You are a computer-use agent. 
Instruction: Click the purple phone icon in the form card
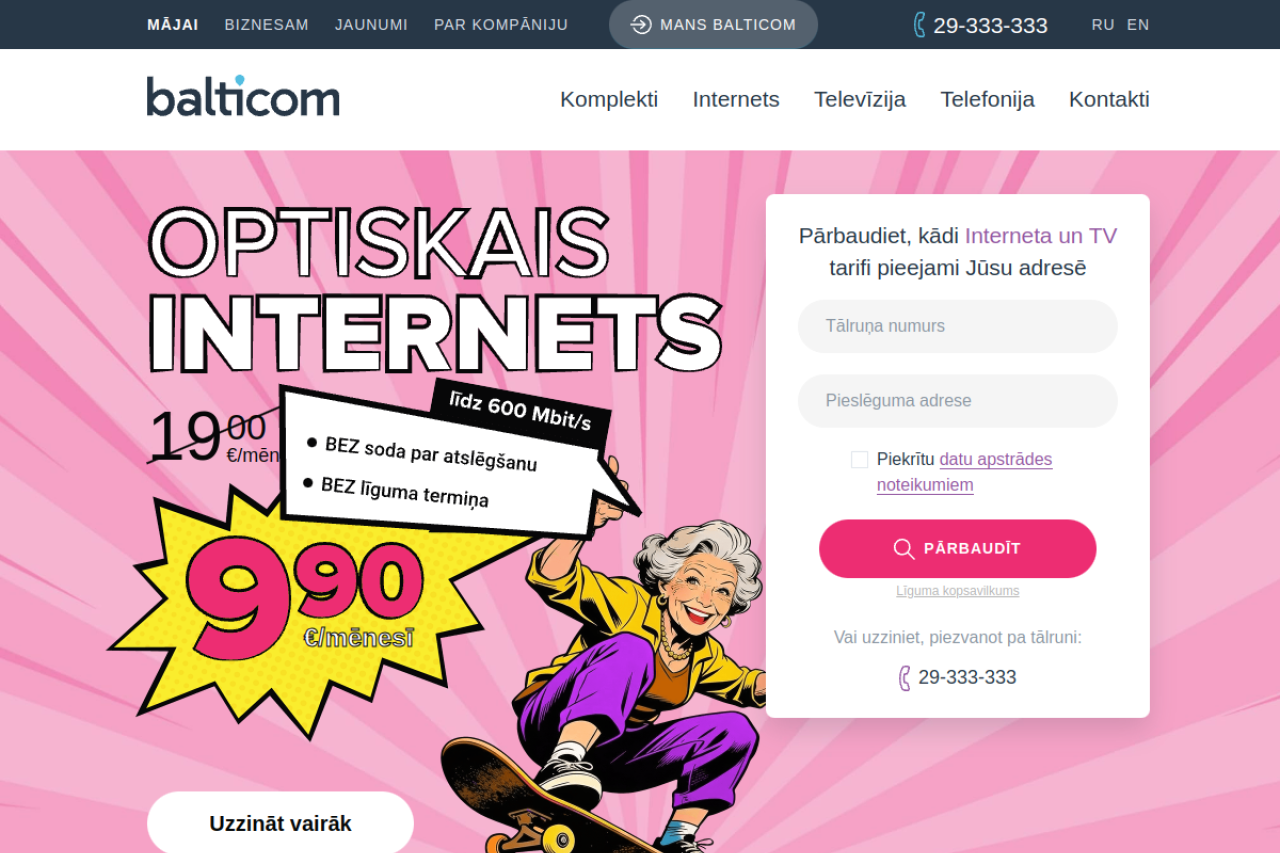point(904,678)
